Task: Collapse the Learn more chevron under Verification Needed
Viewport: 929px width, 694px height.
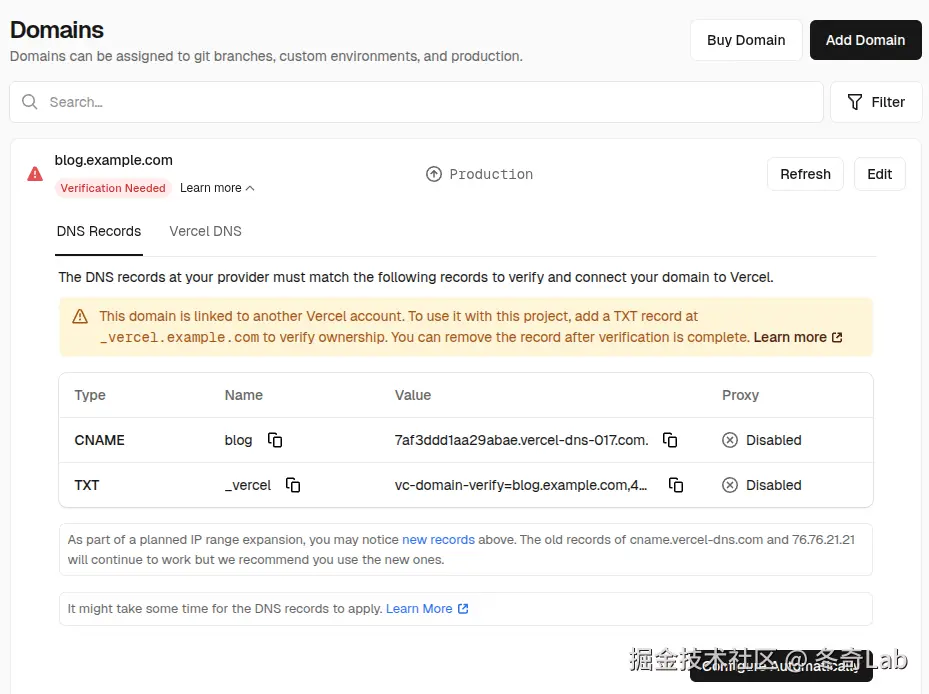Action: click(249, 188)
